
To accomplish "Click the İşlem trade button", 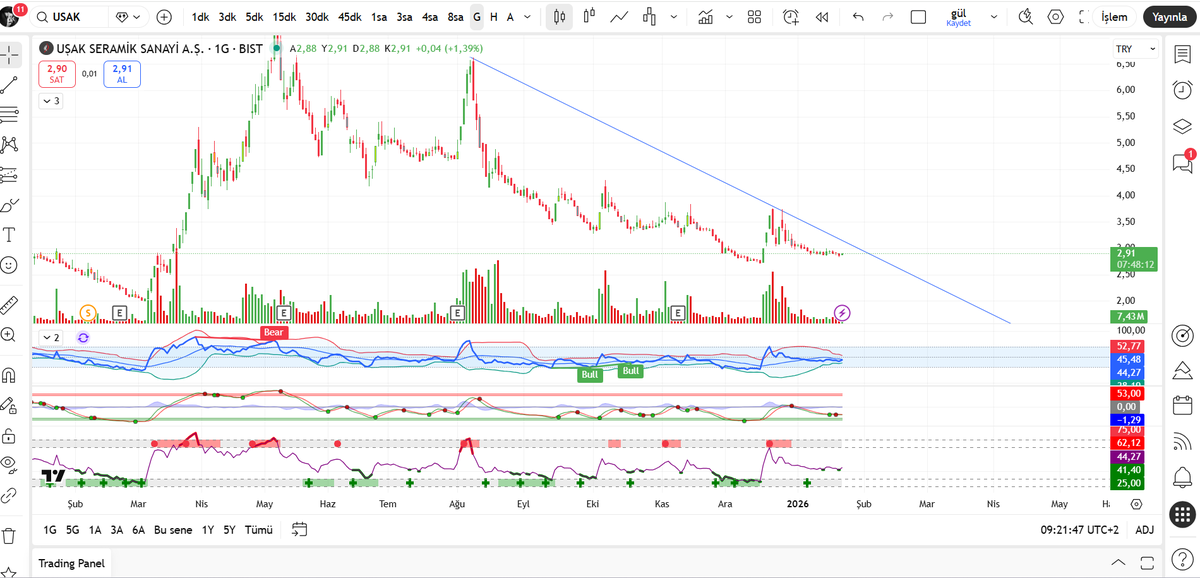I will coord(1114,17).
